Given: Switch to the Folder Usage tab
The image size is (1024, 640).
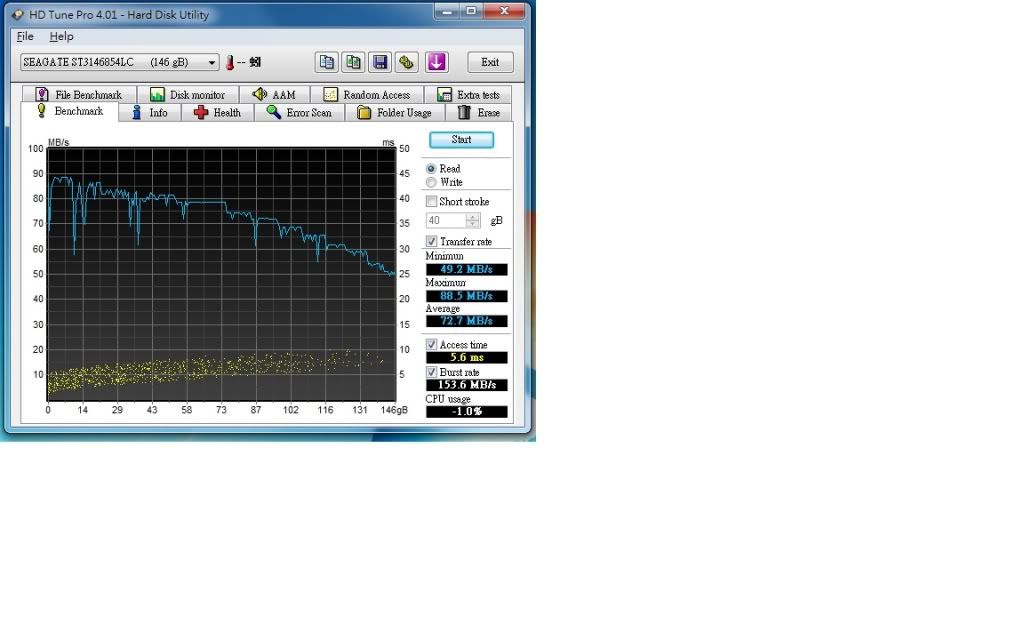Looking at the screenshot, I should tap(395, 113).
